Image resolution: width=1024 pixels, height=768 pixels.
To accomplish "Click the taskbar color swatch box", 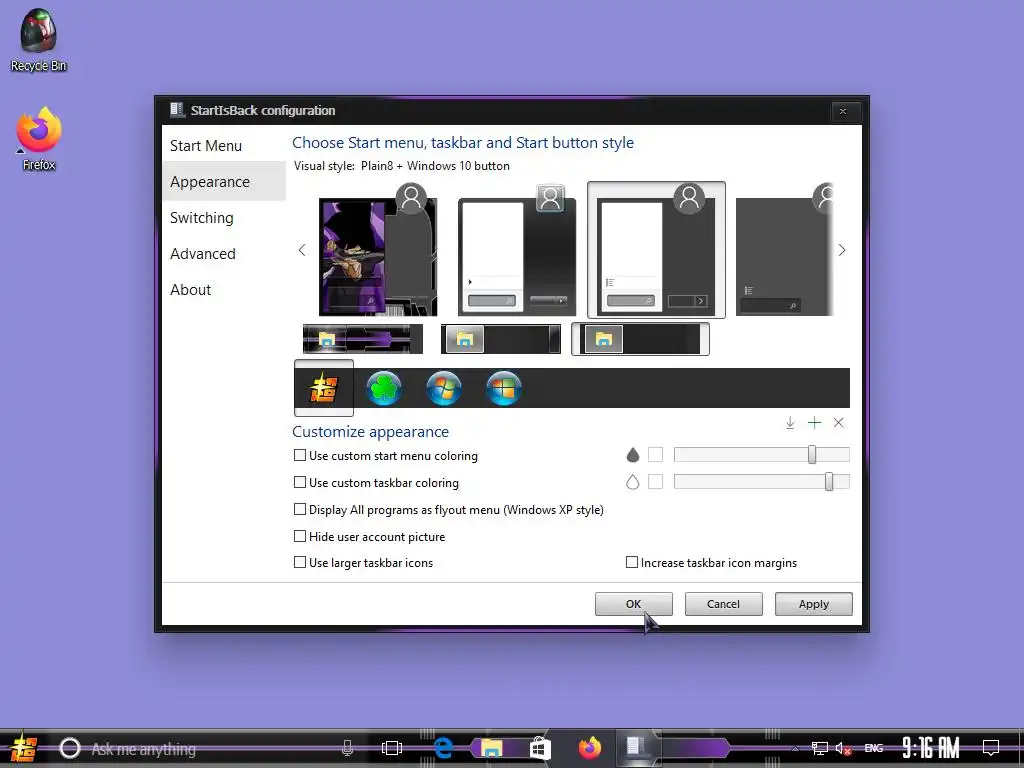I will (x=655, y=482).
